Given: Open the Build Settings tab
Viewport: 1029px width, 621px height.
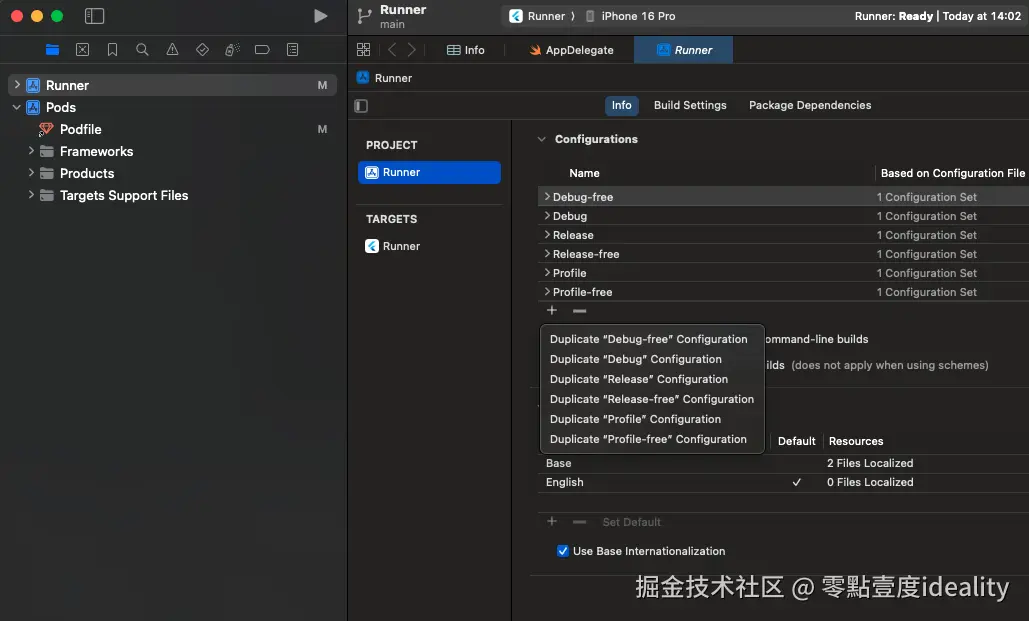Looking at the screenshot, I should coord(690,105).
